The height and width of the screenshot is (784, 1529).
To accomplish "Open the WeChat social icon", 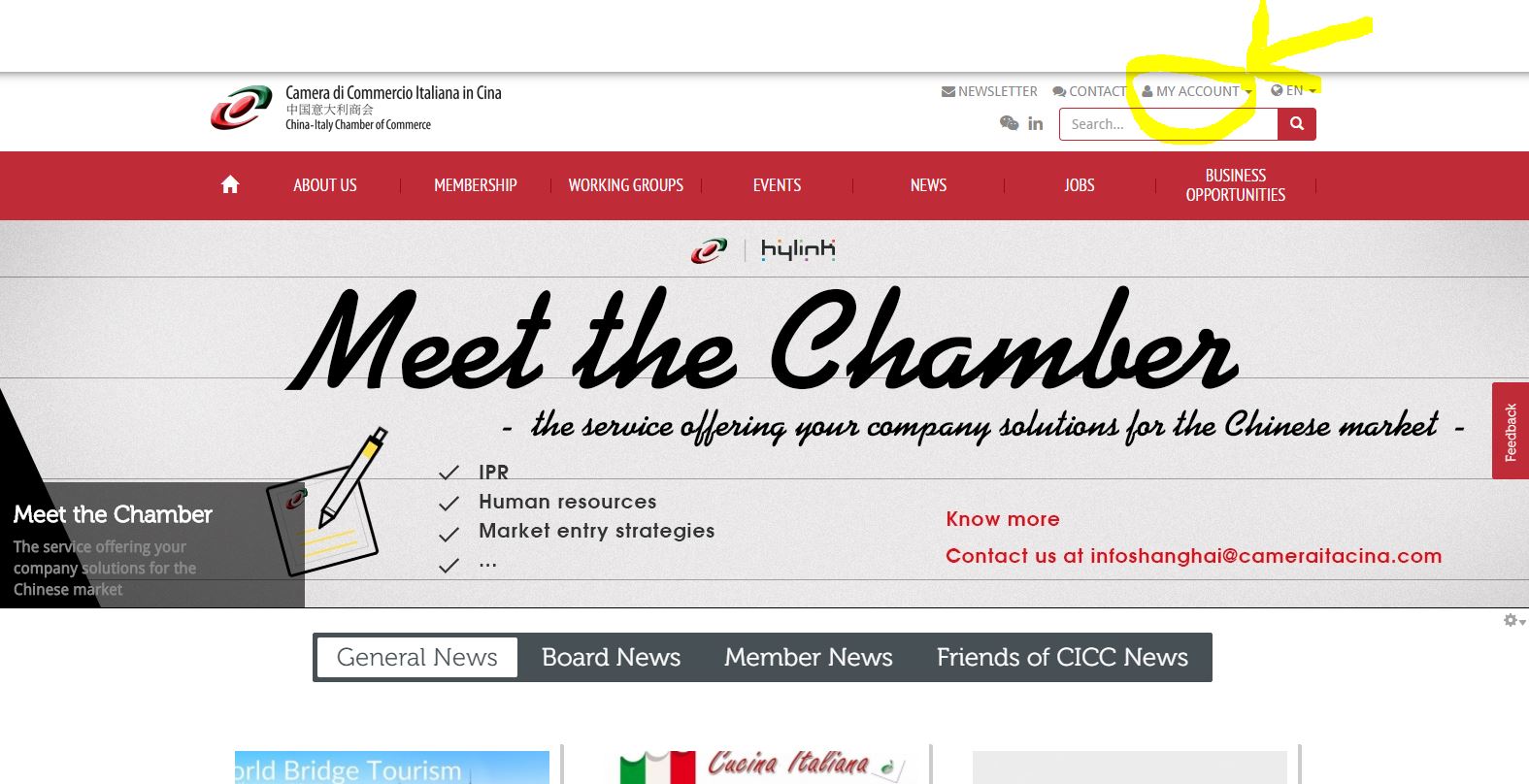I will click(x=1010, y=123).
